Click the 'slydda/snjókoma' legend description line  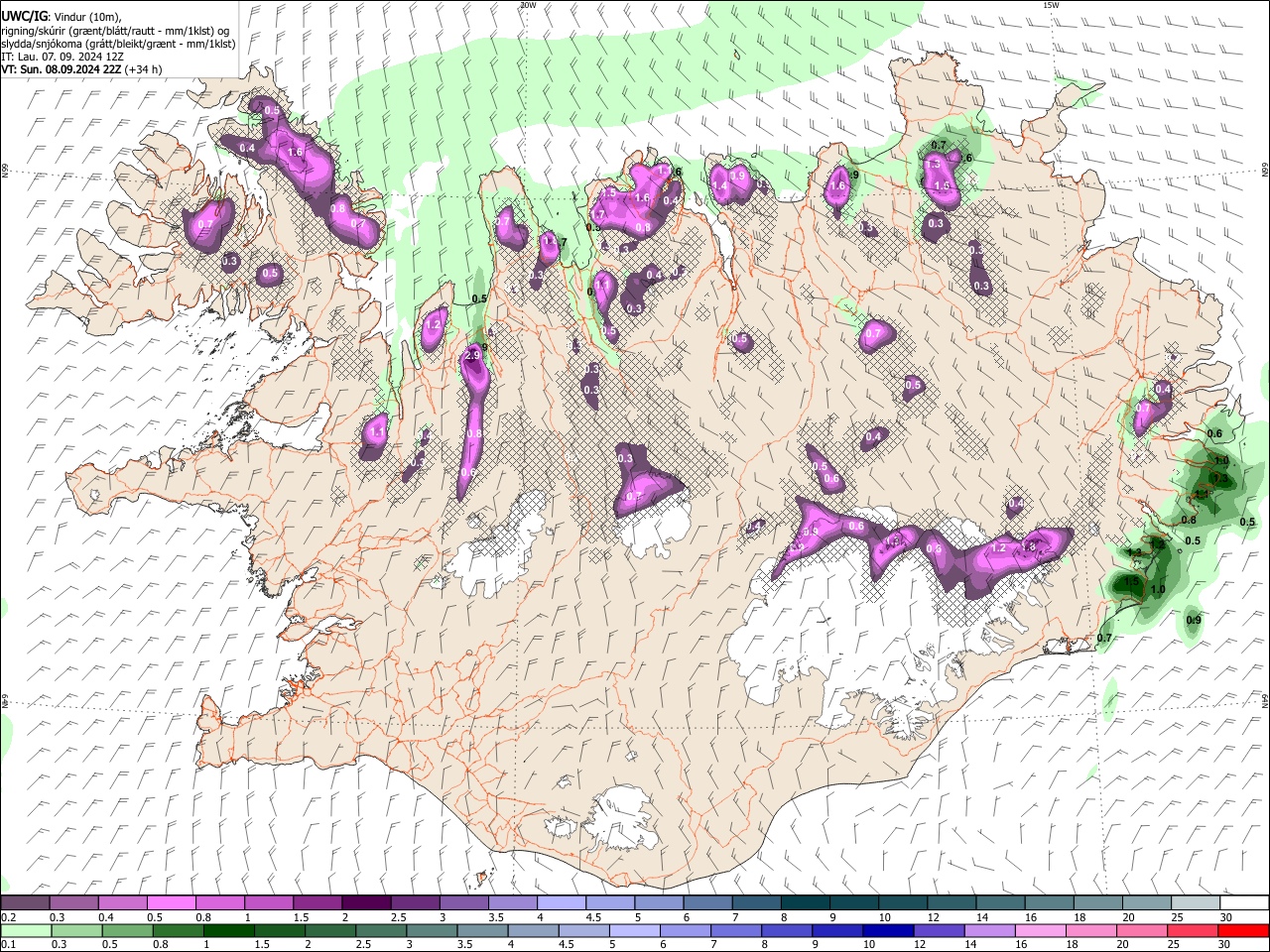coord(118,44)
